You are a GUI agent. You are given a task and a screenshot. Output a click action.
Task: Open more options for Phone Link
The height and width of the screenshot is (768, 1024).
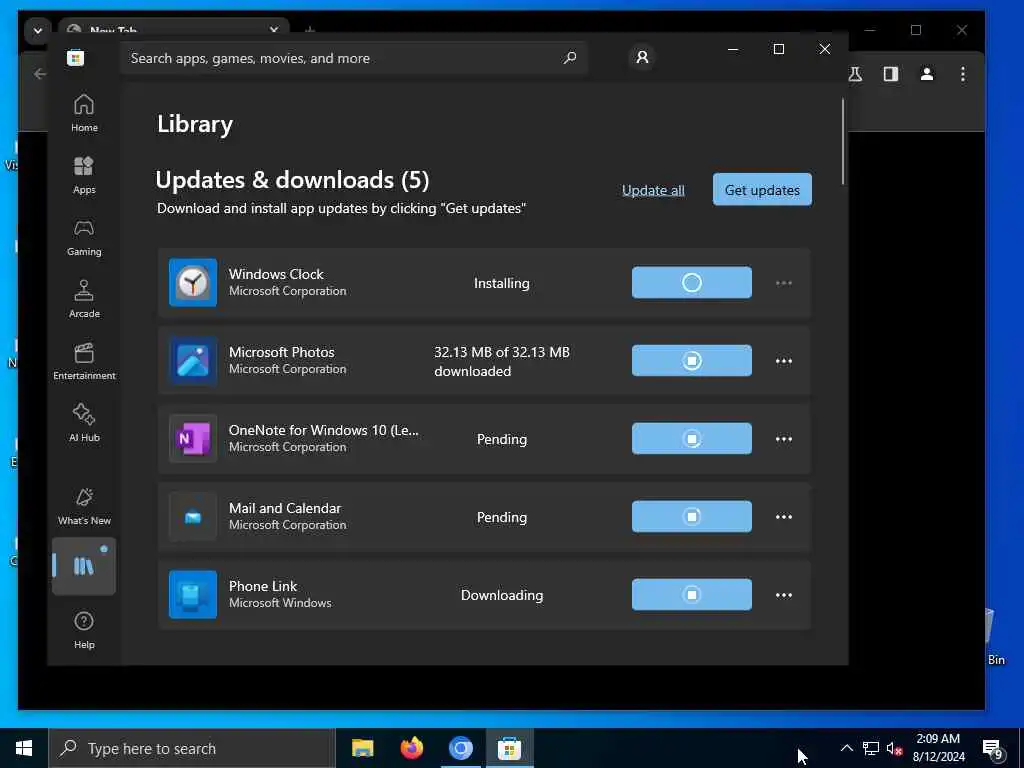pyautogui.click(x=784, y=595)
